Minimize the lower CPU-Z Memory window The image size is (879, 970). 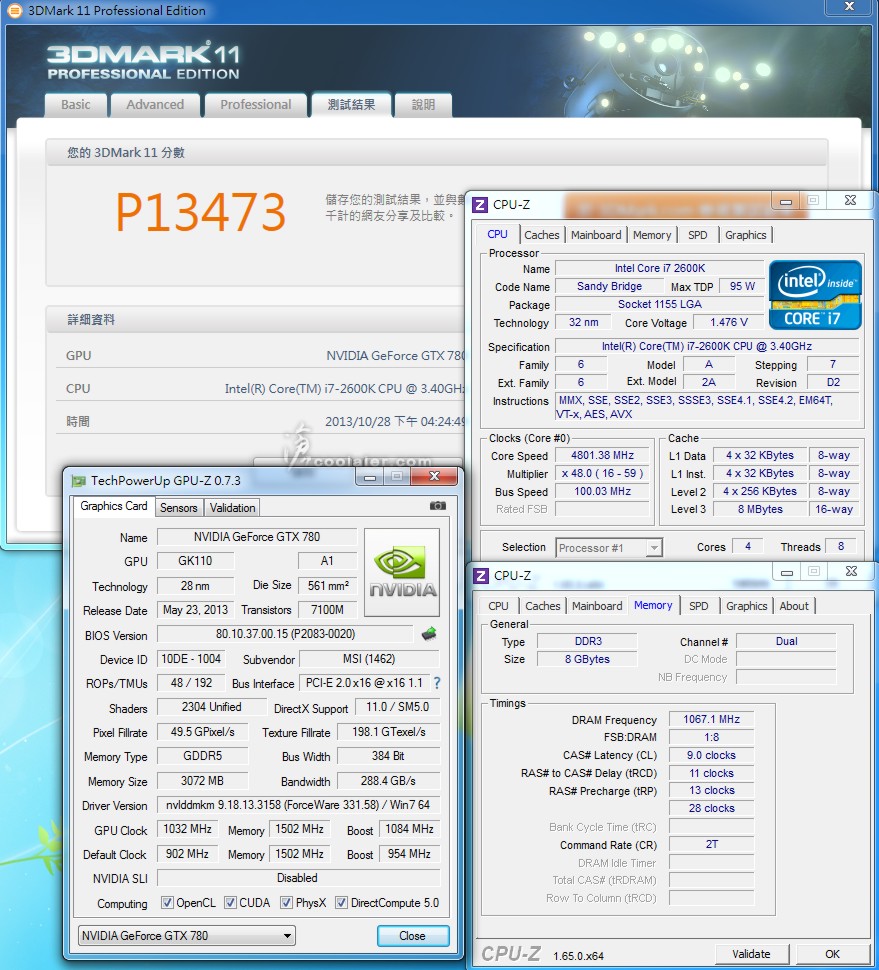[x=786, y=572]
